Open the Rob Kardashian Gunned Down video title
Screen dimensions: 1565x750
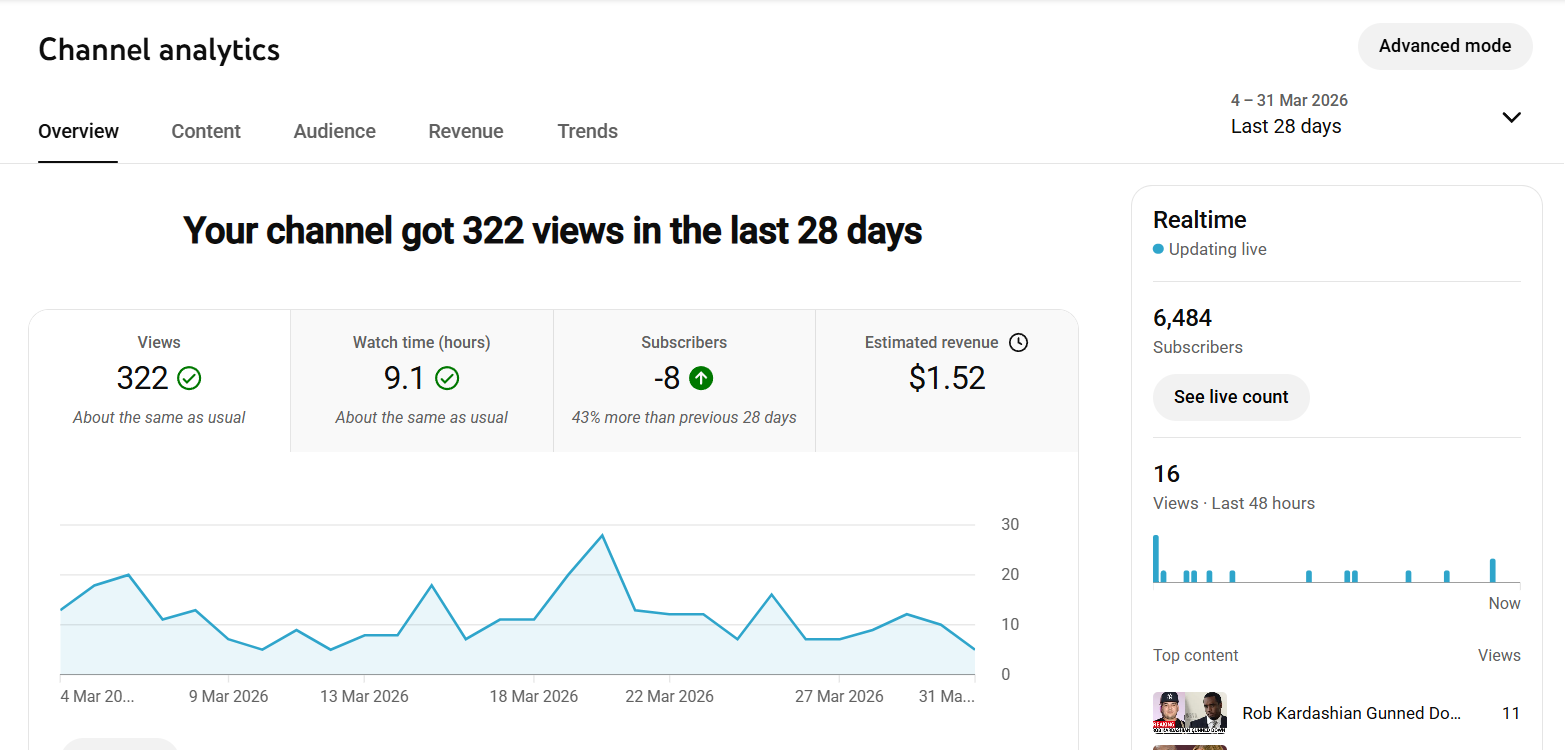[1351, 713]
